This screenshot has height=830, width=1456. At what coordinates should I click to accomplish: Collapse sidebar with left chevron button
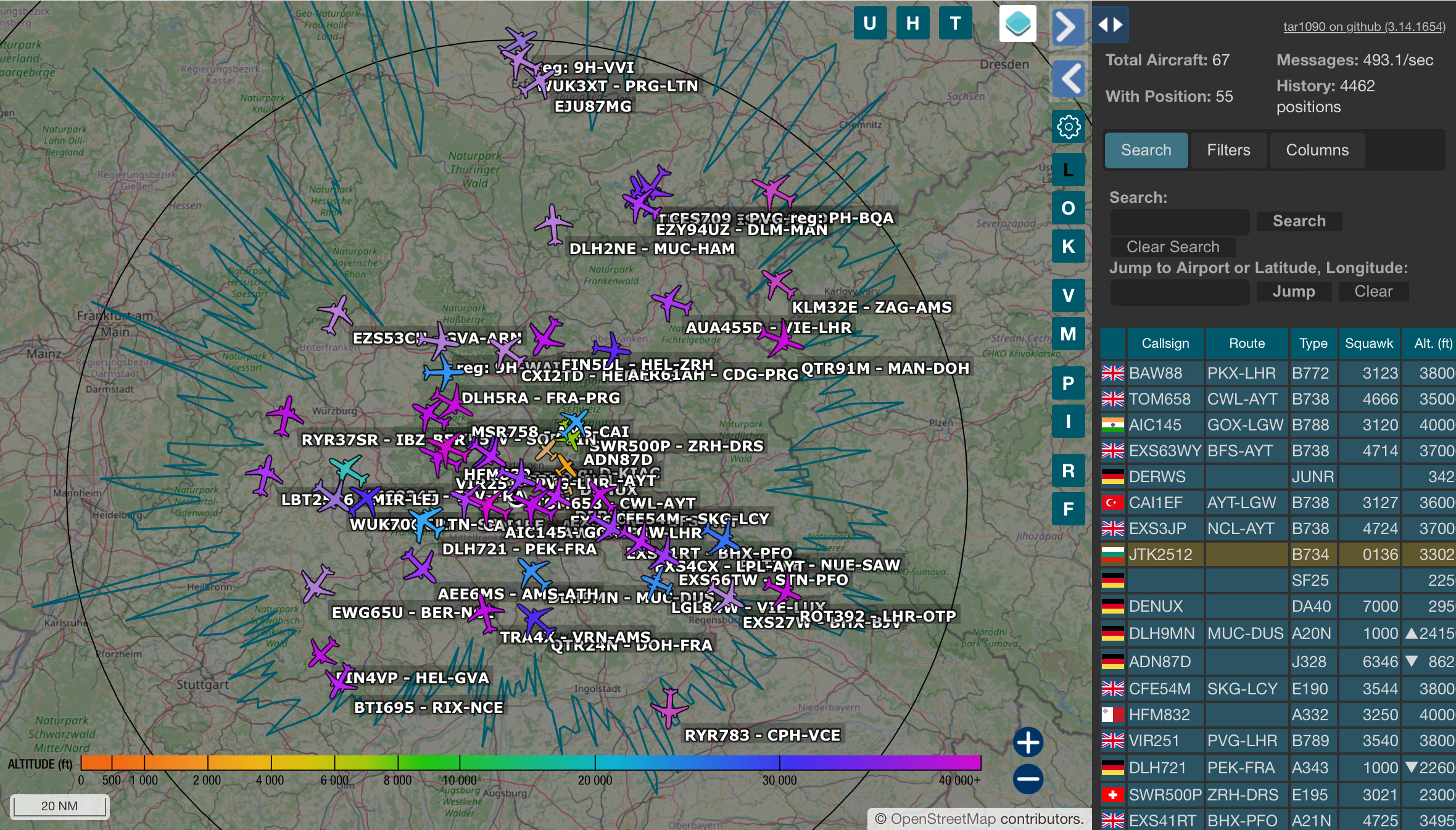pos(1068,78)
